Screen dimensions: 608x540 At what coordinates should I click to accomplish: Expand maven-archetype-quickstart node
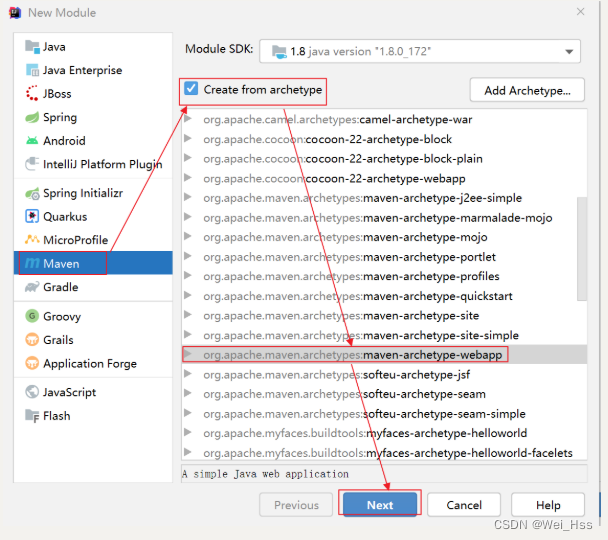188,295
